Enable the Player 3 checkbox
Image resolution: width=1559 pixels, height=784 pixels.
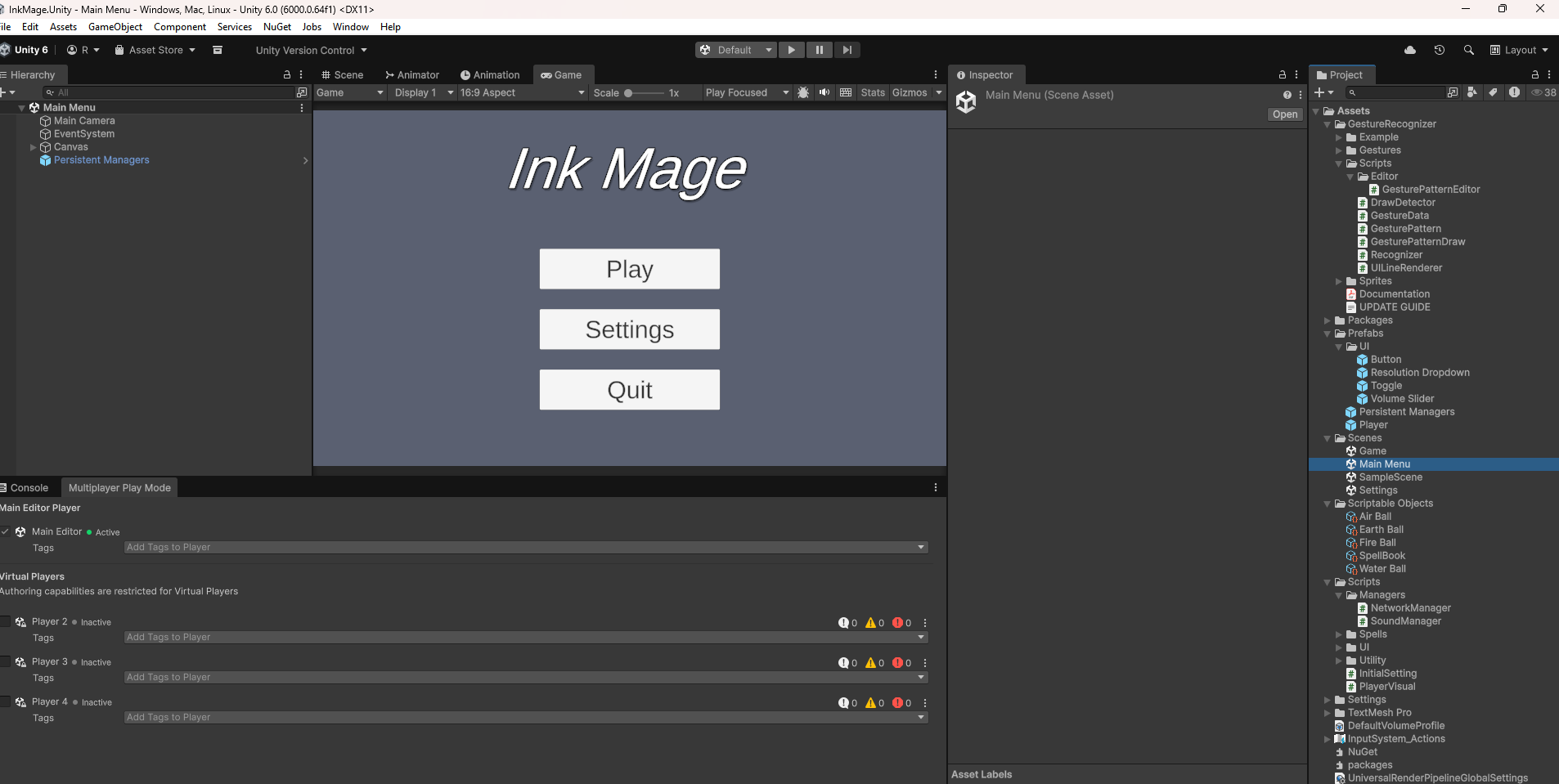[6, 662]
